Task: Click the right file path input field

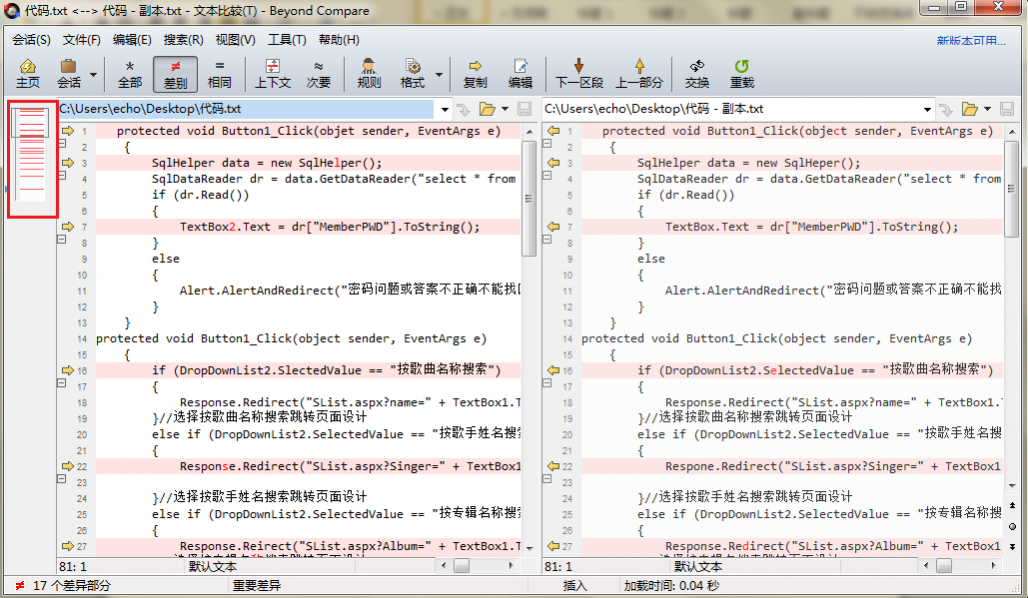Action: [735, 109]
